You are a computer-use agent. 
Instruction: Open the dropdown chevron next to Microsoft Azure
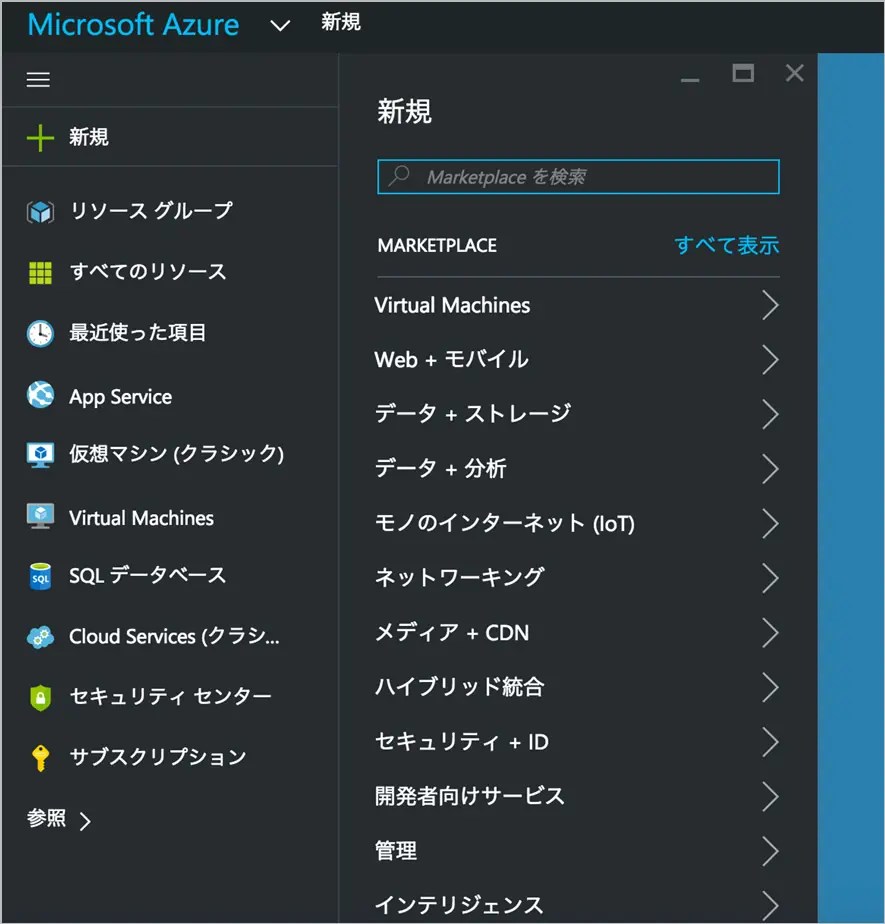coord(280,25)
